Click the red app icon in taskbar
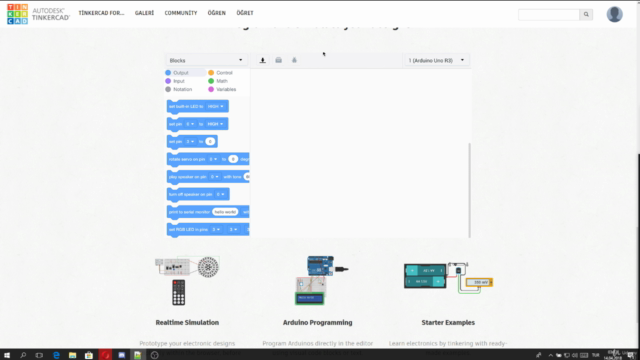 click(105, 355)
